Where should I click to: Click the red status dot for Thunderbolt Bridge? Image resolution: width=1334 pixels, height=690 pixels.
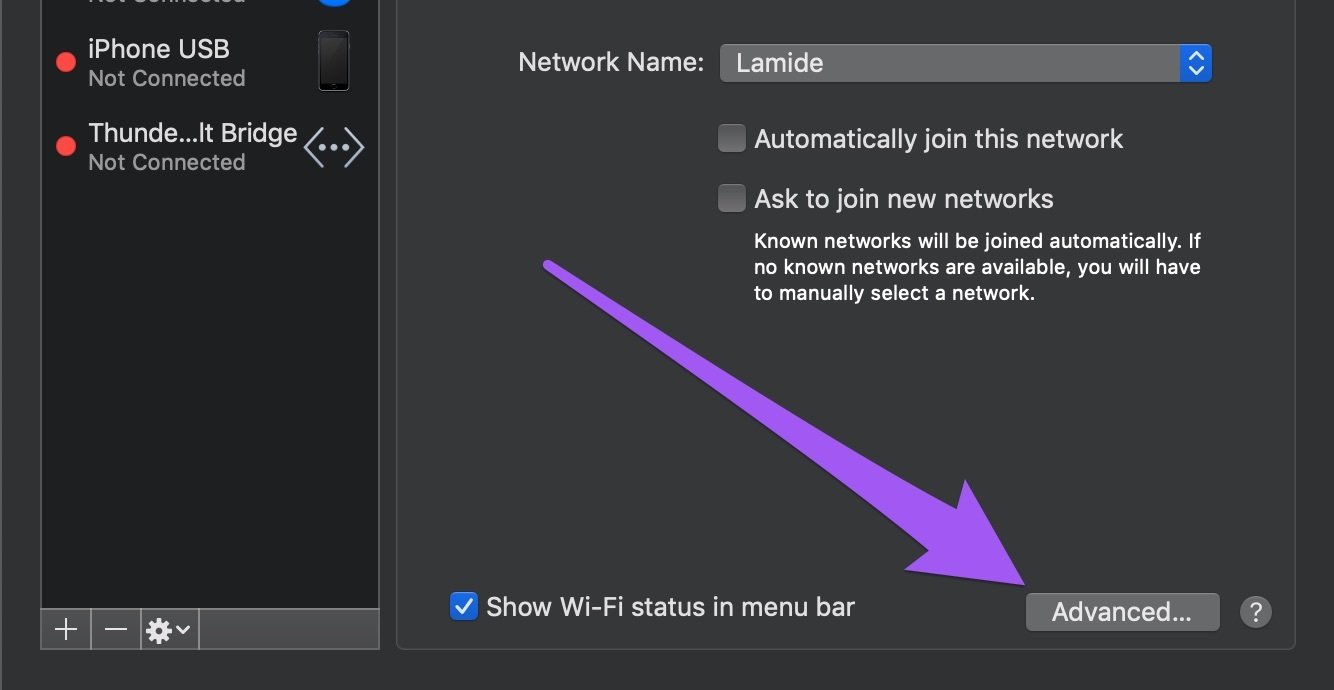[x=66, y=147]
